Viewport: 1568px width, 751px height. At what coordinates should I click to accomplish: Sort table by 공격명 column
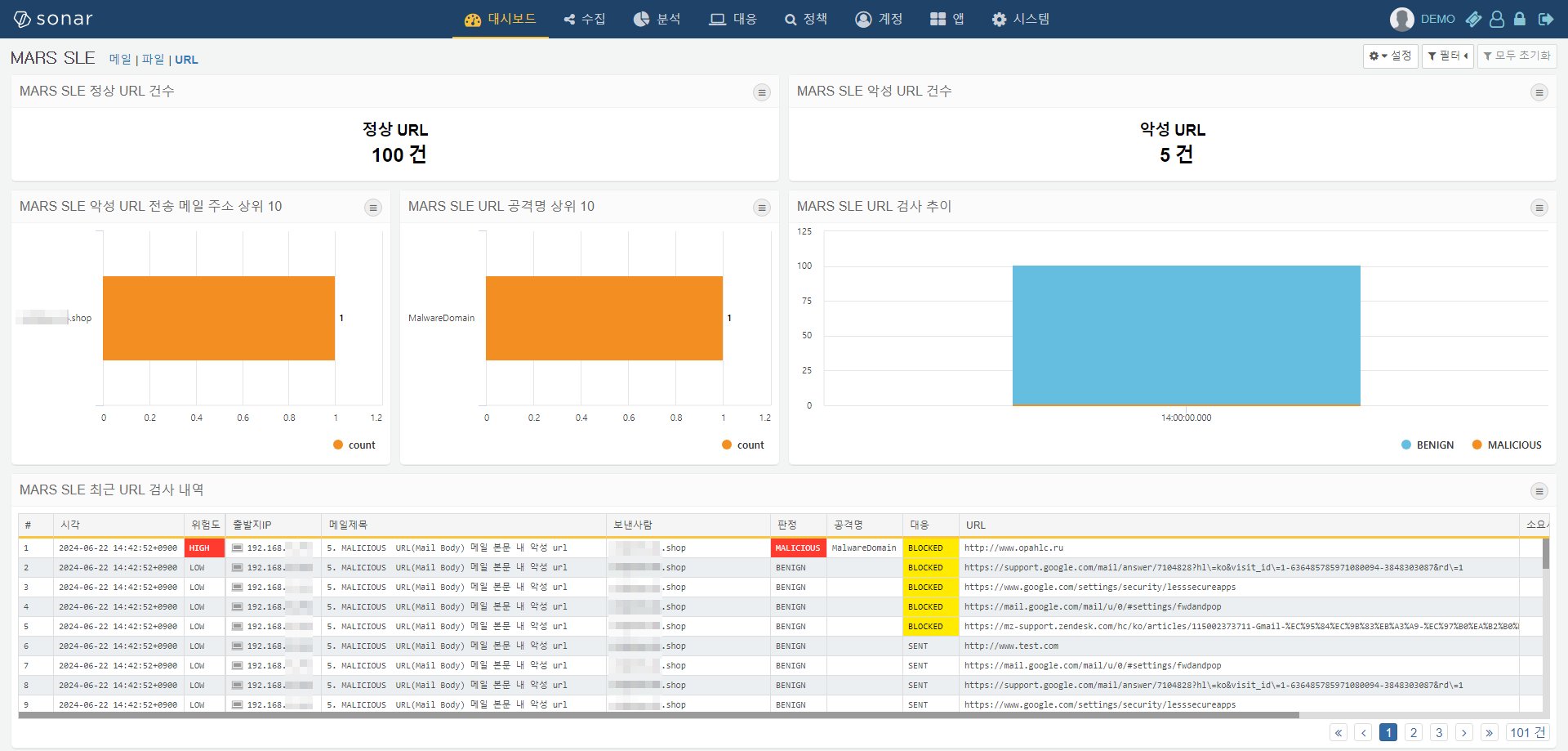point(865,525)
